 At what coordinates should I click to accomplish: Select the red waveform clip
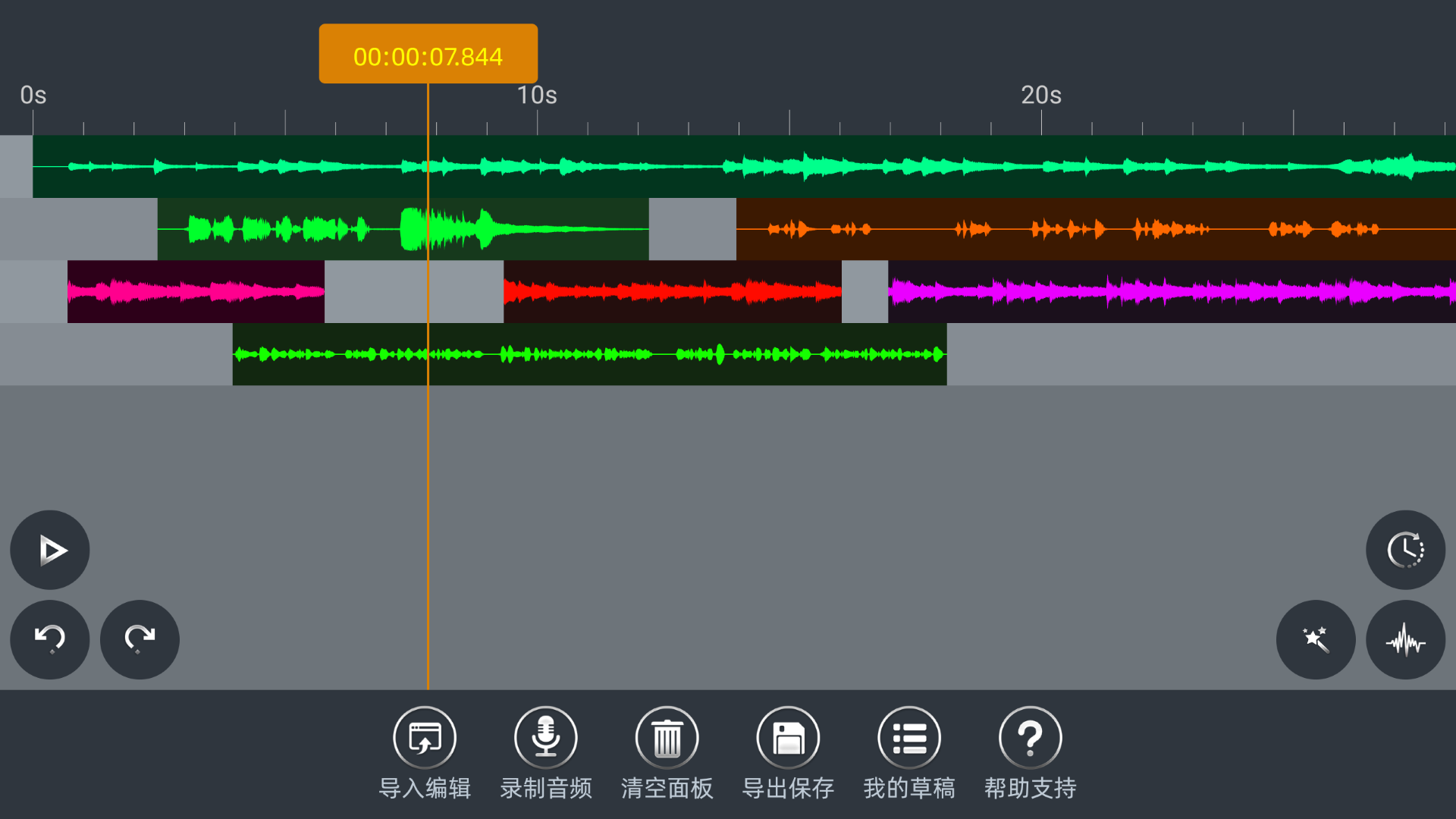click(672, 291)
